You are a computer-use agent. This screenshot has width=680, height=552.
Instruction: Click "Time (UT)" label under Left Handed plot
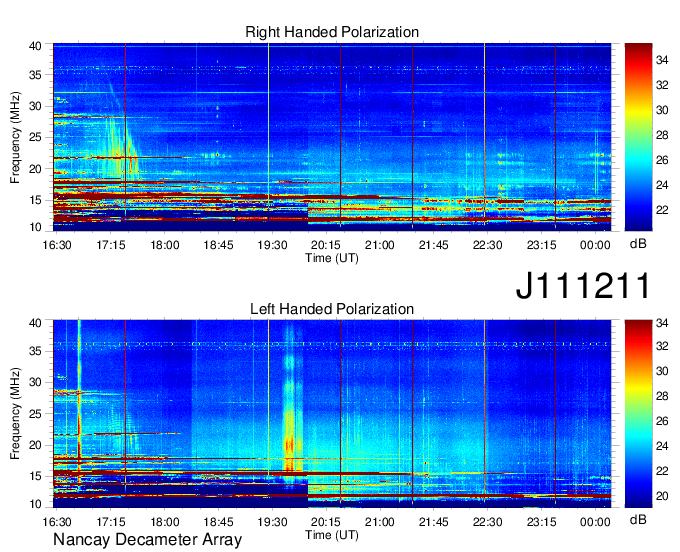pos(332,535)
